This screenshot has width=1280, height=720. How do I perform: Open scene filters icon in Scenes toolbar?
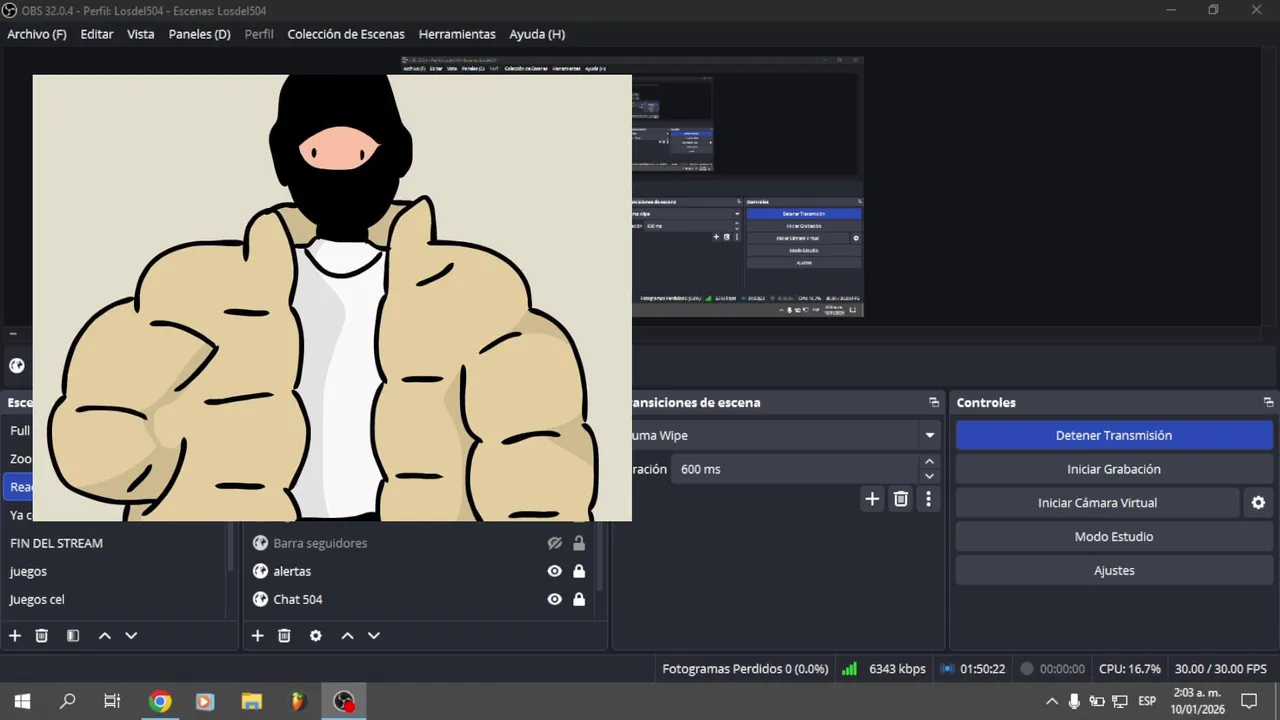pos(73,636)
